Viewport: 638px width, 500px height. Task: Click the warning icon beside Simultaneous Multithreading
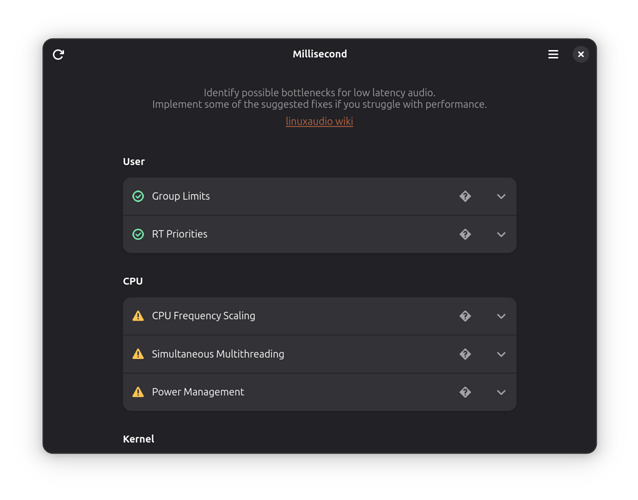click(138, 354)
